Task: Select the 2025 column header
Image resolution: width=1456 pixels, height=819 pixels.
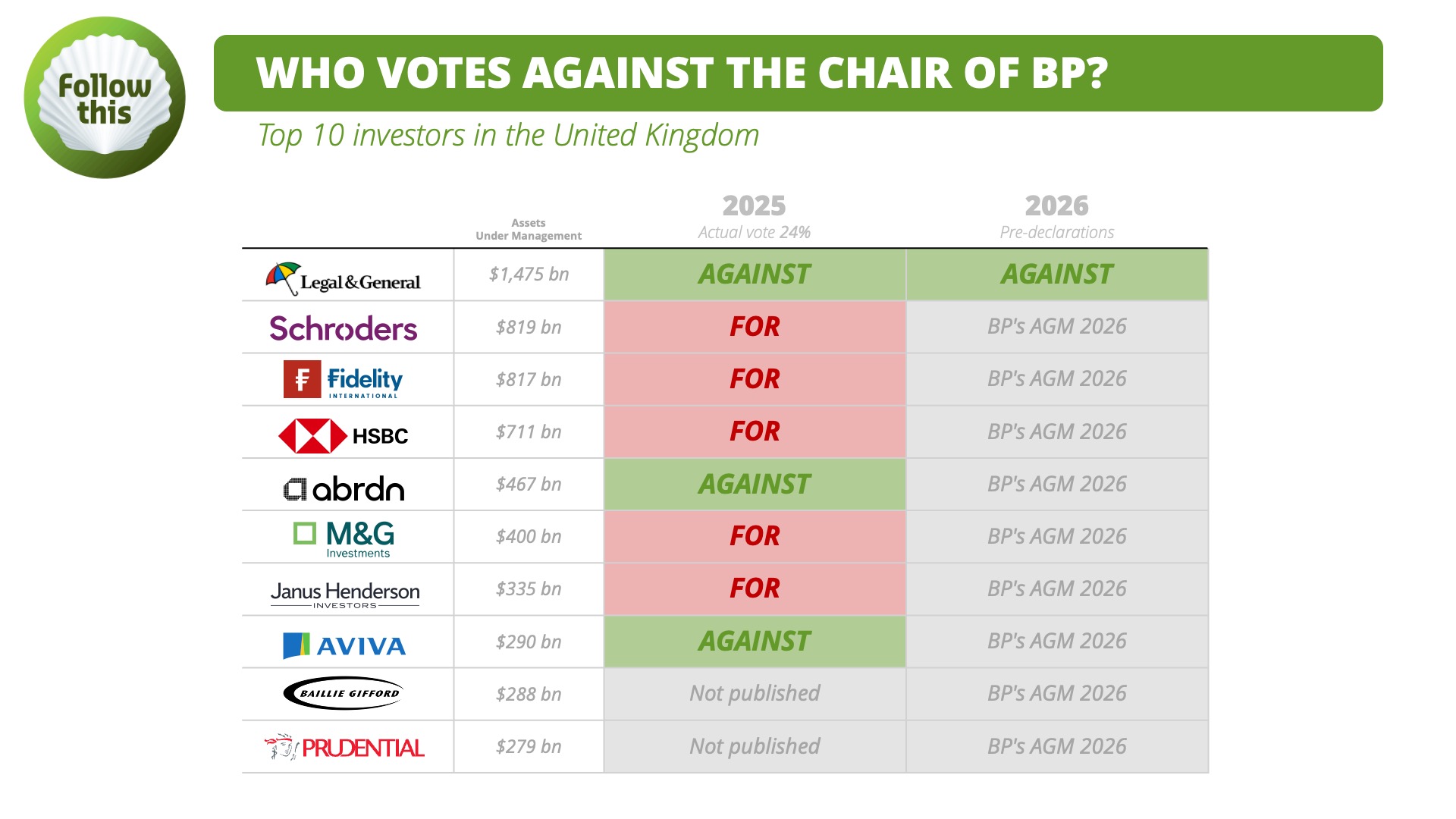Action: click(x=754, y=216)
